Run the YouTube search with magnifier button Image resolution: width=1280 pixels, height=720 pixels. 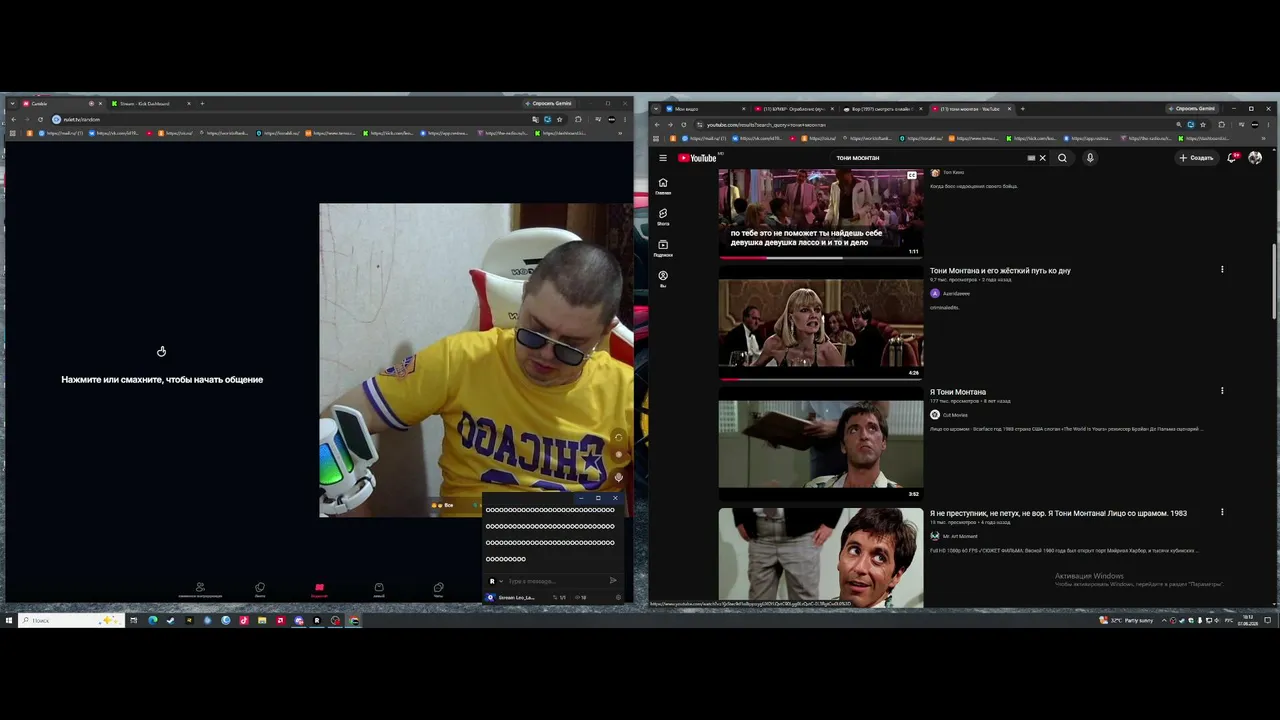pyautogui.click(x=1062, y=158)
